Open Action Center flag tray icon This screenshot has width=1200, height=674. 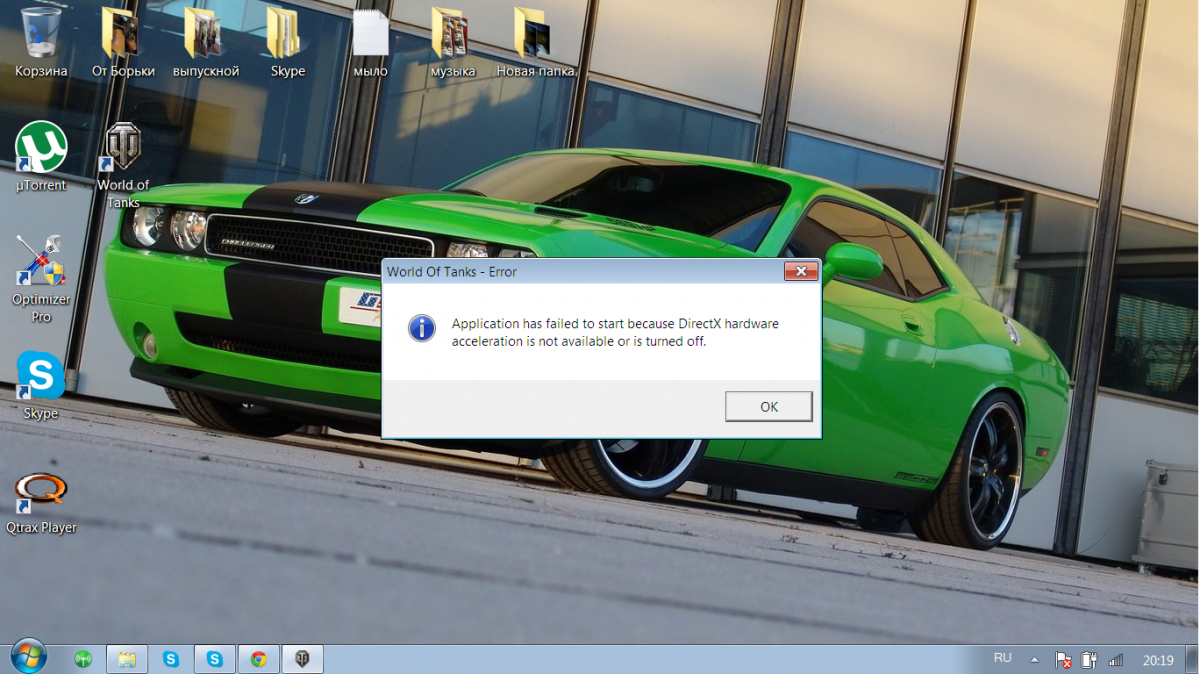pos(1064,660)
